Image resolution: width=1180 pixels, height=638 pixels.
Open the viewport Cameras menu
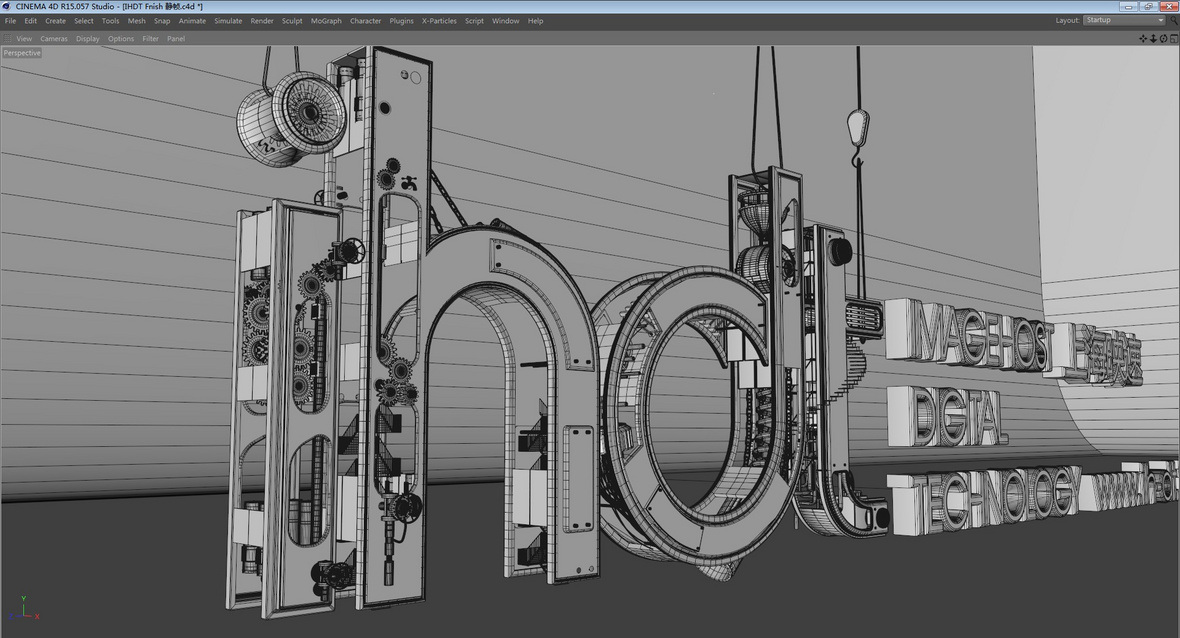click(x=54, y=38)
